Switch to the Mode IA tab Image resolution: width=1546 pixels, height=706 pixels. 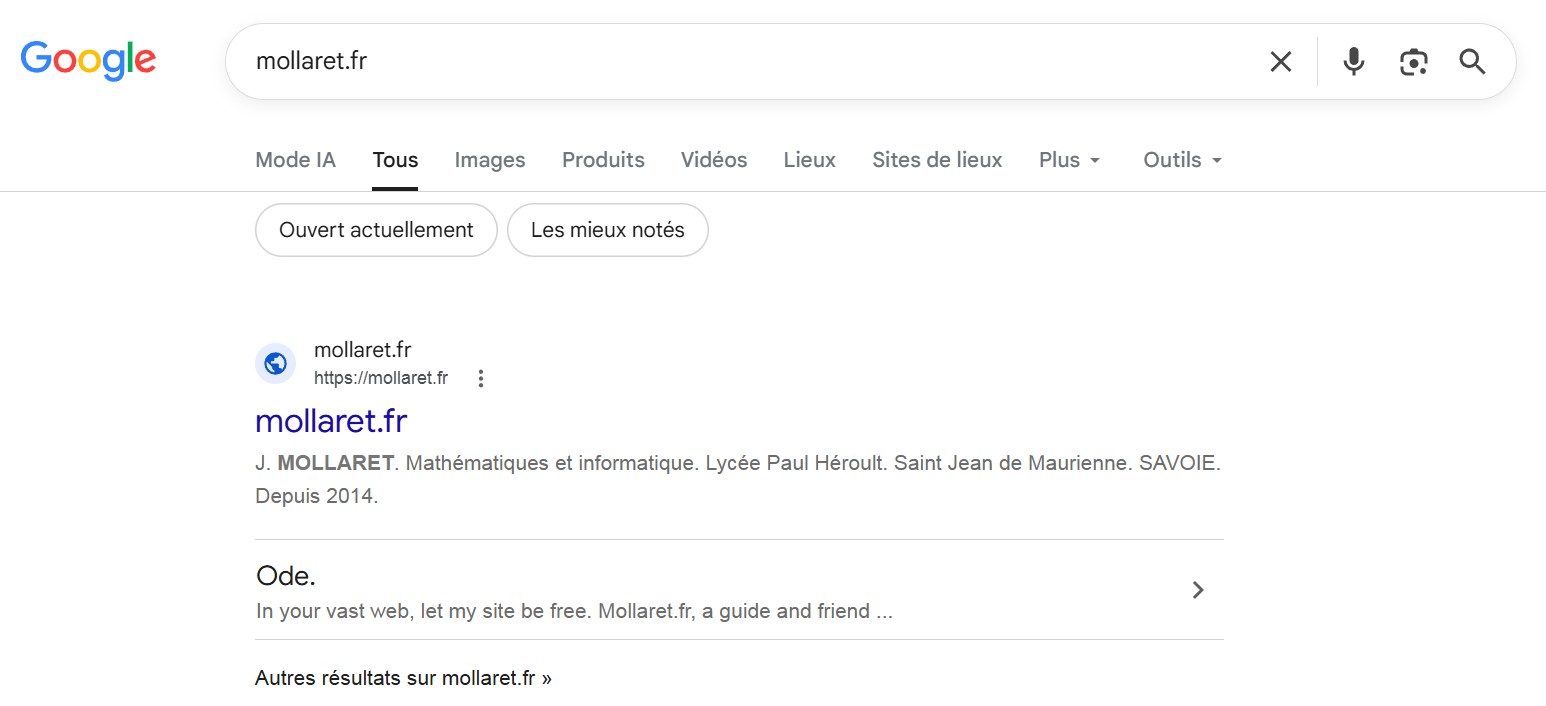click(x=296, y=160)
